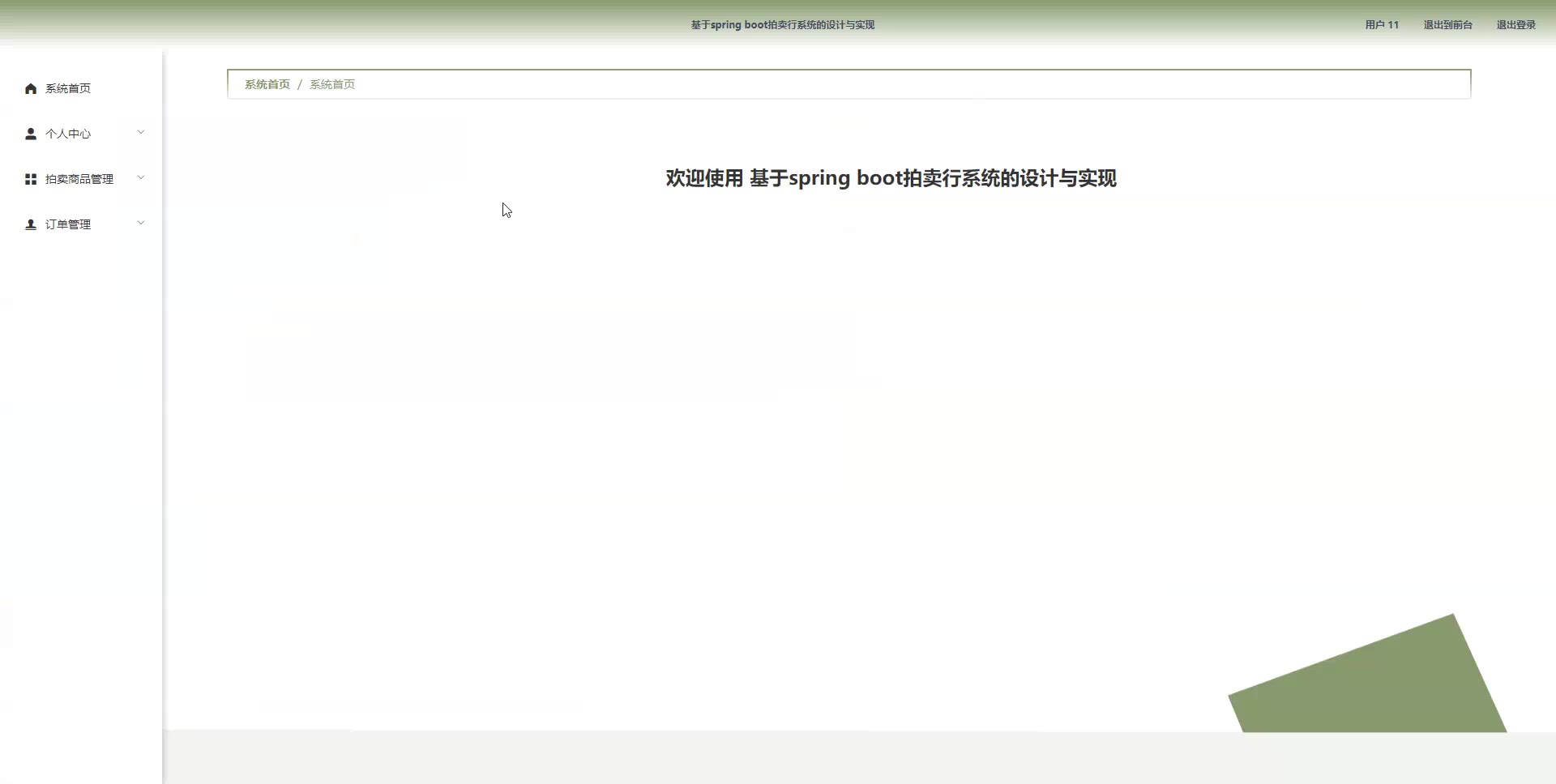
Task: Click 退出到前台 in the top bar
Action: pos(1447,25)
